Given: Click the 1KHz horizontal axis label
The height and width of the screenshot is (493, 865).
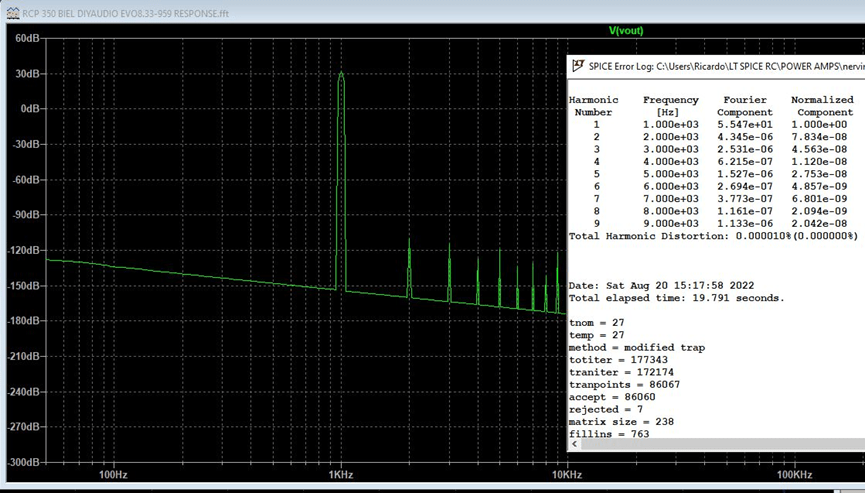Looking at the screenshot, I should coord(340,474).
